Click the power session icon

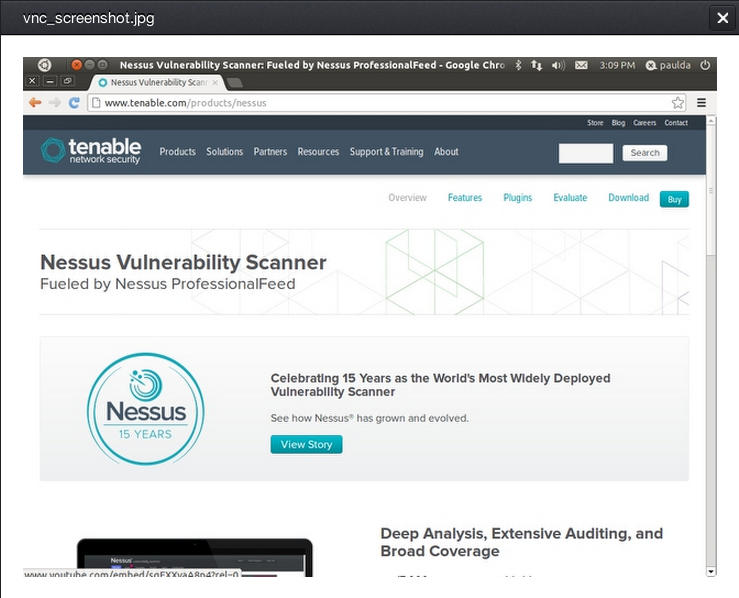tap(705, 65)
